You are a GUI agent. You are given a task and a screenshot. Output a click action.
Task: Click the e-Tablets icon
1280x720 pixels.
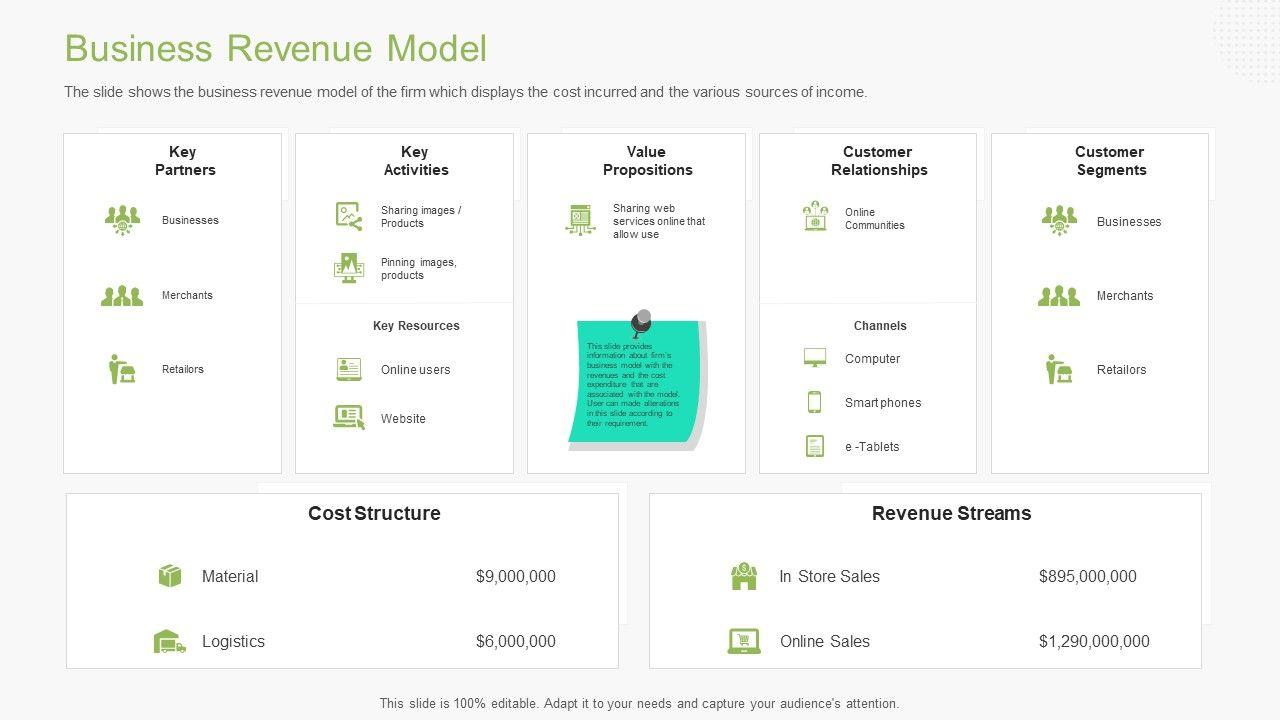coord(814,446)
